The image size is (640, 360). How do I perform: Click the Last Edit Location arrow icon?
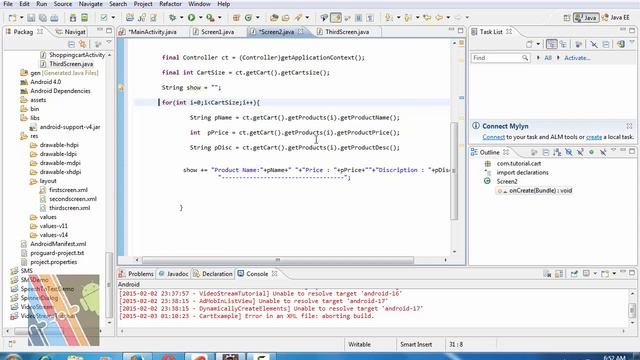pos(427,18)
